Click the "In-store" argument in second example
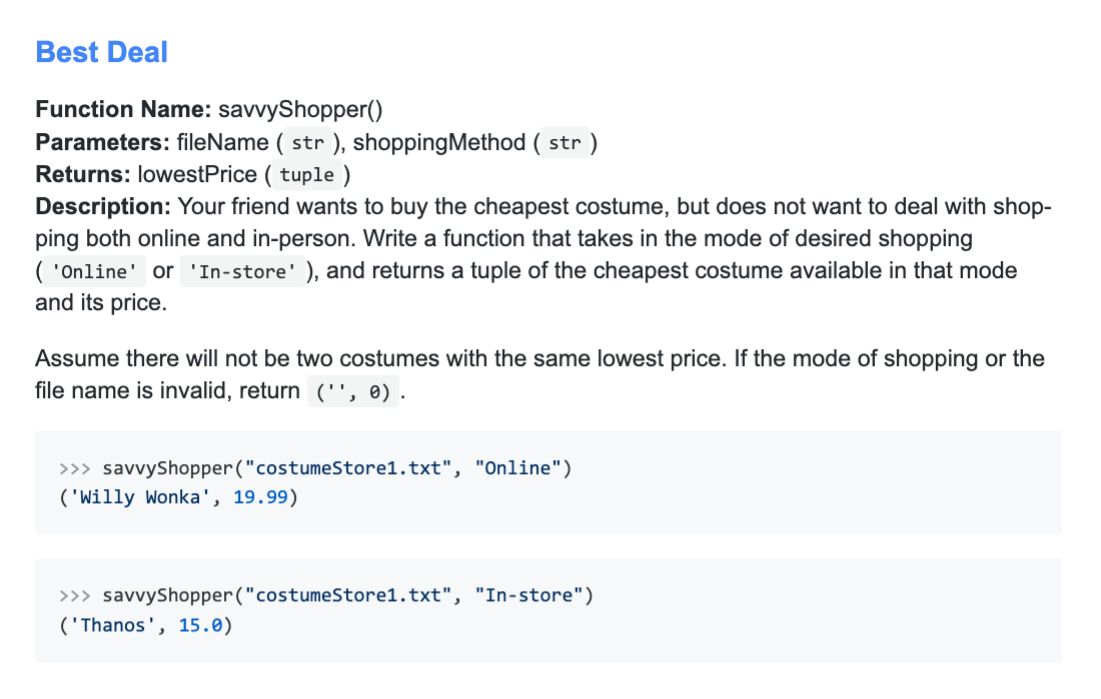 (529, 595)
